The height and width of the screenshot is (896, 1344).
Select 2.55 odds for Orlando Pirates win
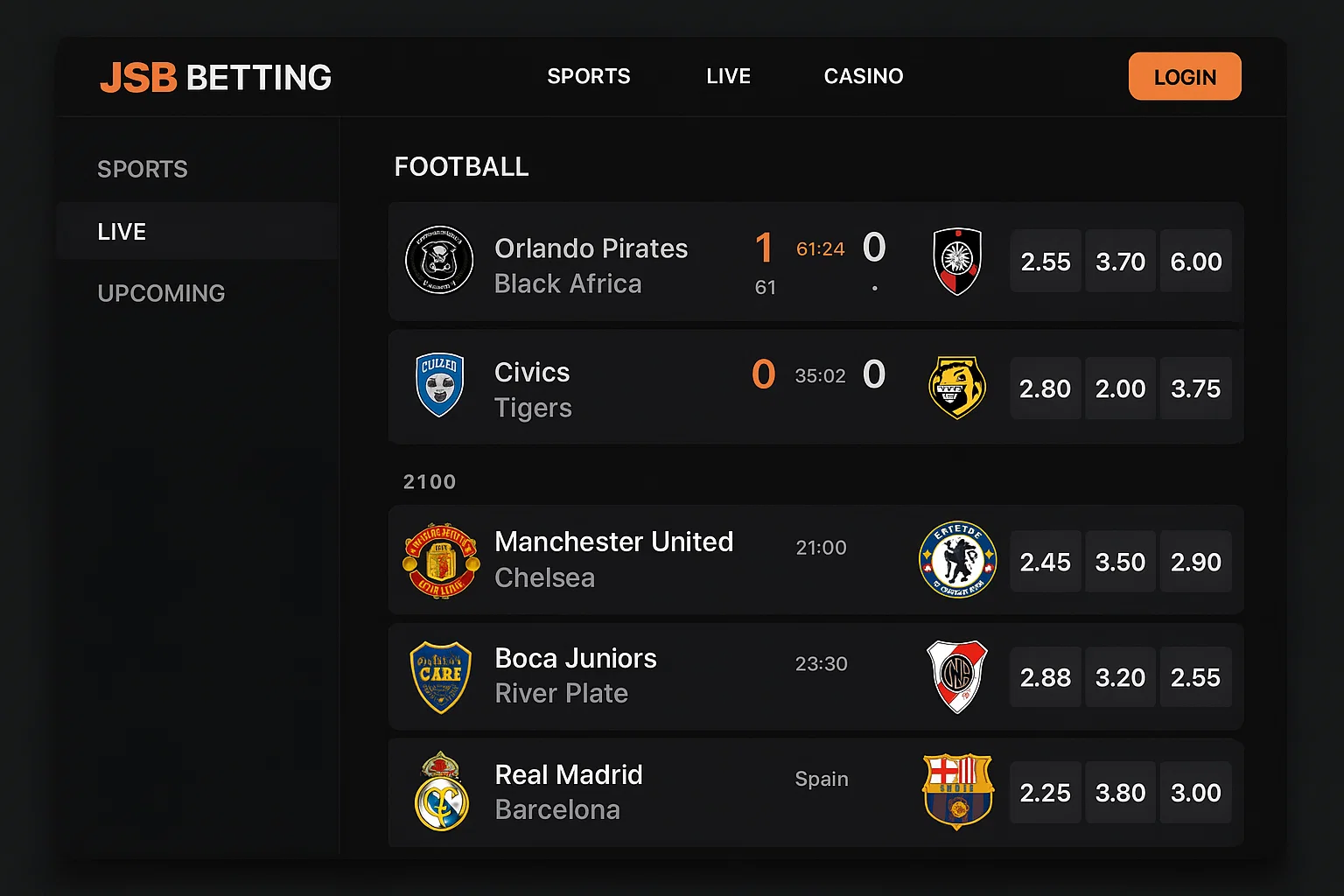point(1045,261)
